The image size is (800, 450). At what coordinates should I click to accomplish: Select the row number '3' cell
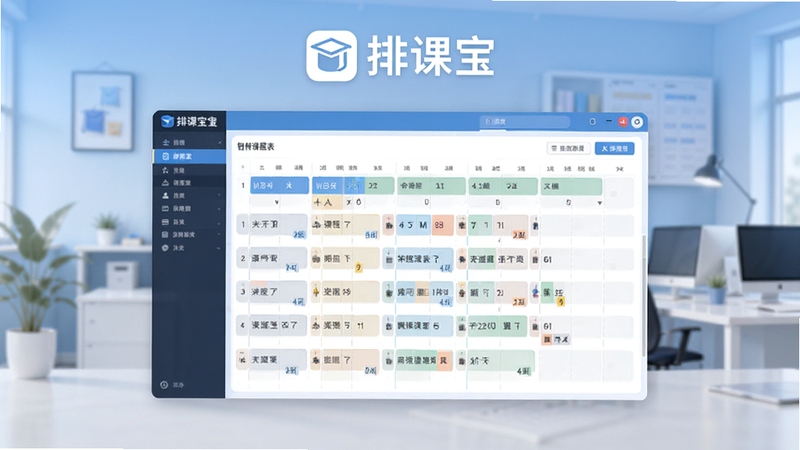pos(243,292)
